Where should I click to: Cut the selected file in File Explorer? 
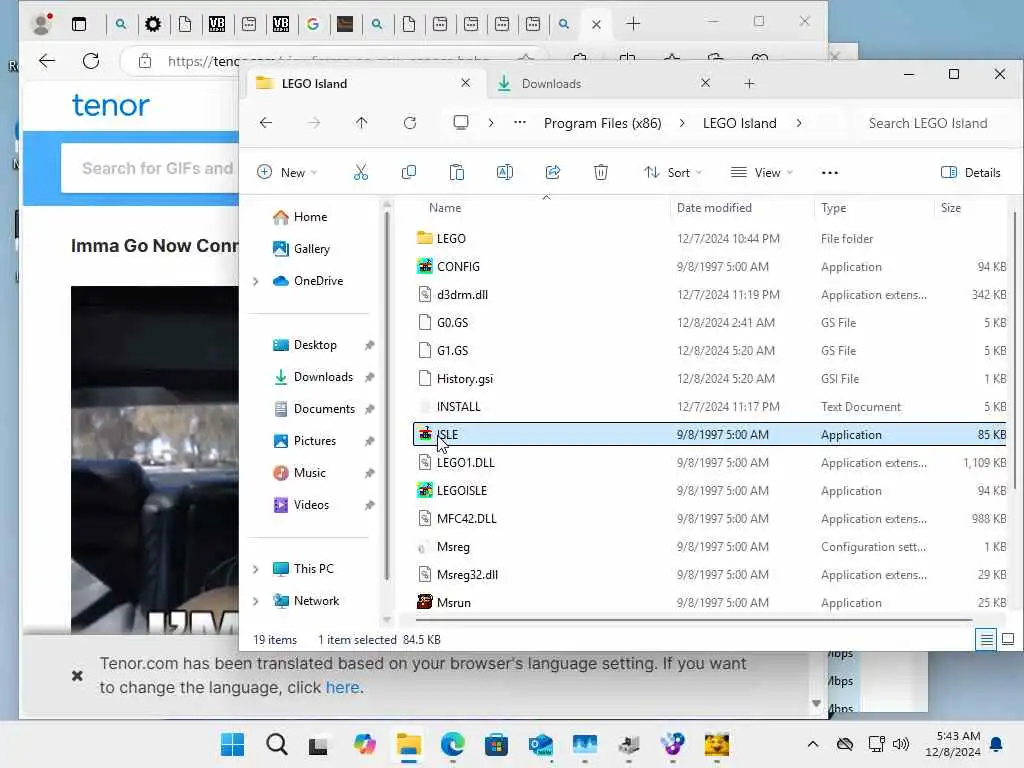coord(360,172)
